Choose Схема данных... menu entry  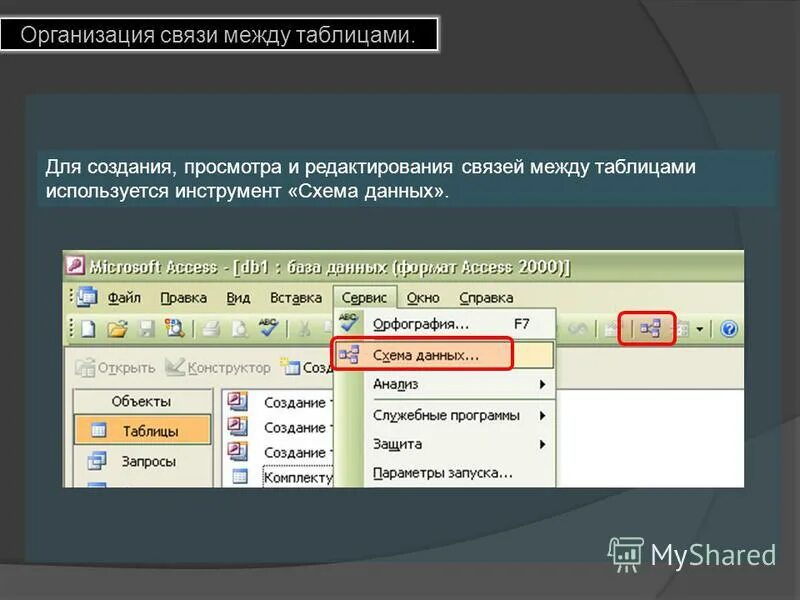click(444, 355)
